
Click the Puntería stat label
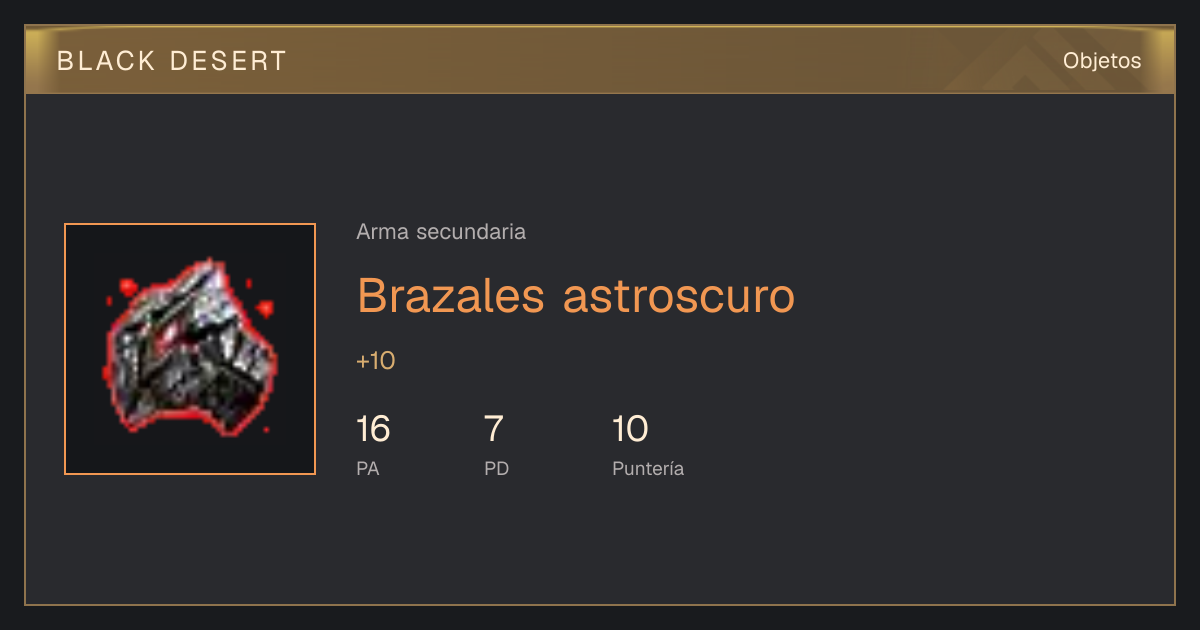(x=648, y=468)
